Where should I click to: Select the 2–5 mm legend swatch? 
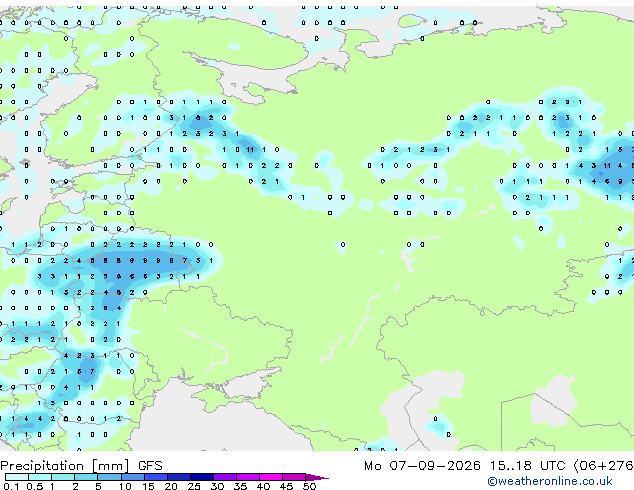point(86,477)
